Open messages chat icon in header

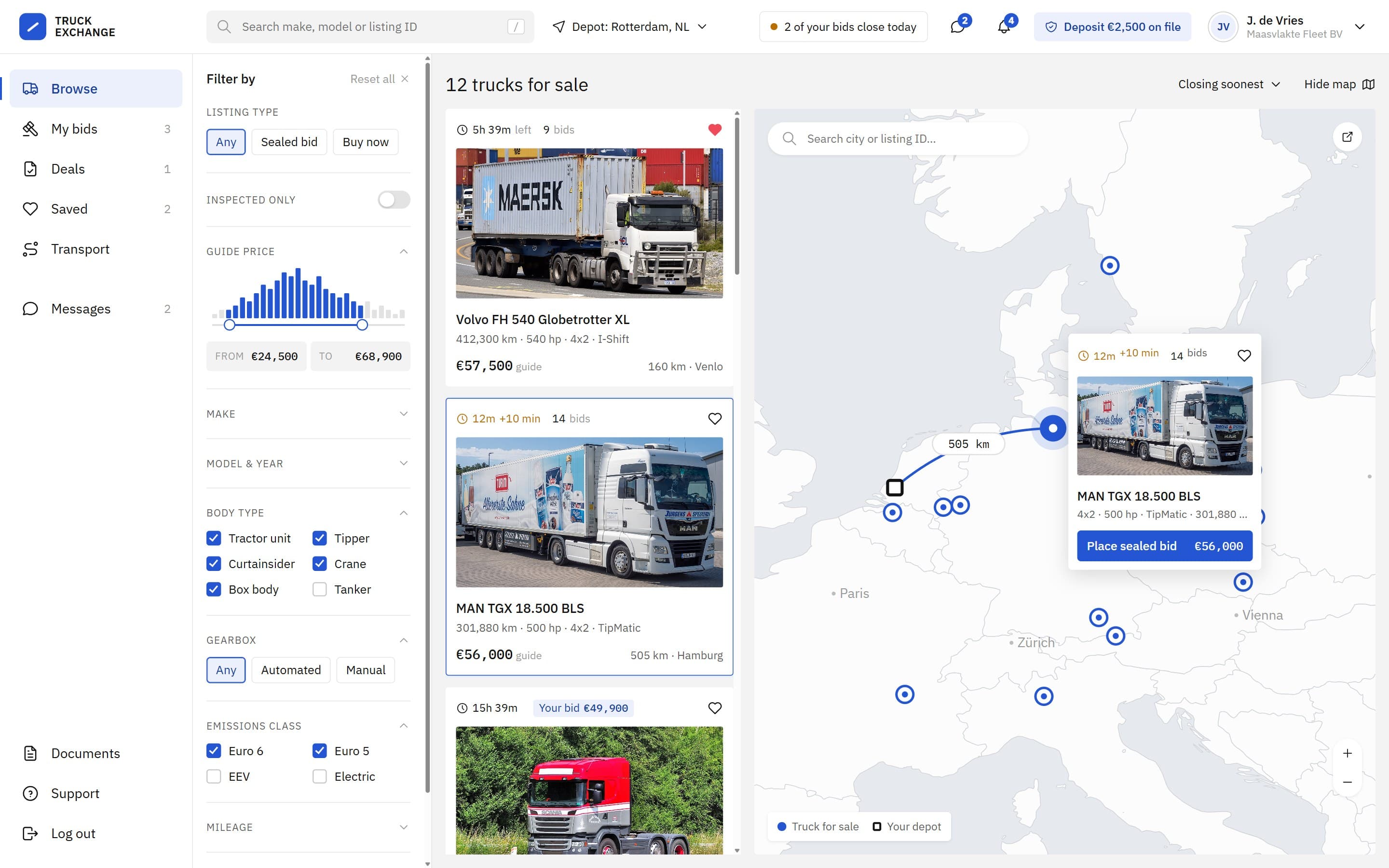pos(957,27)
